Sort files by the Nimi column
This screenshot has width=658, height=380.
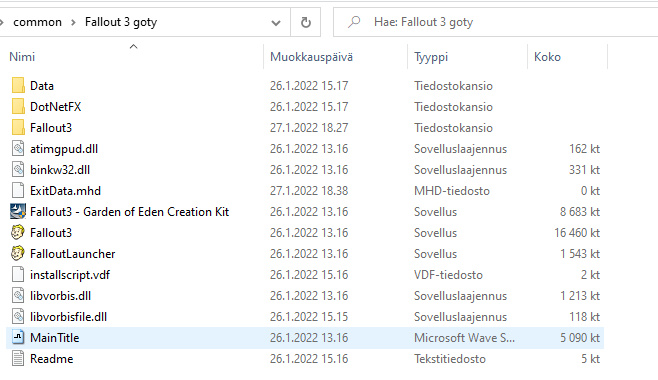point(22,57)
